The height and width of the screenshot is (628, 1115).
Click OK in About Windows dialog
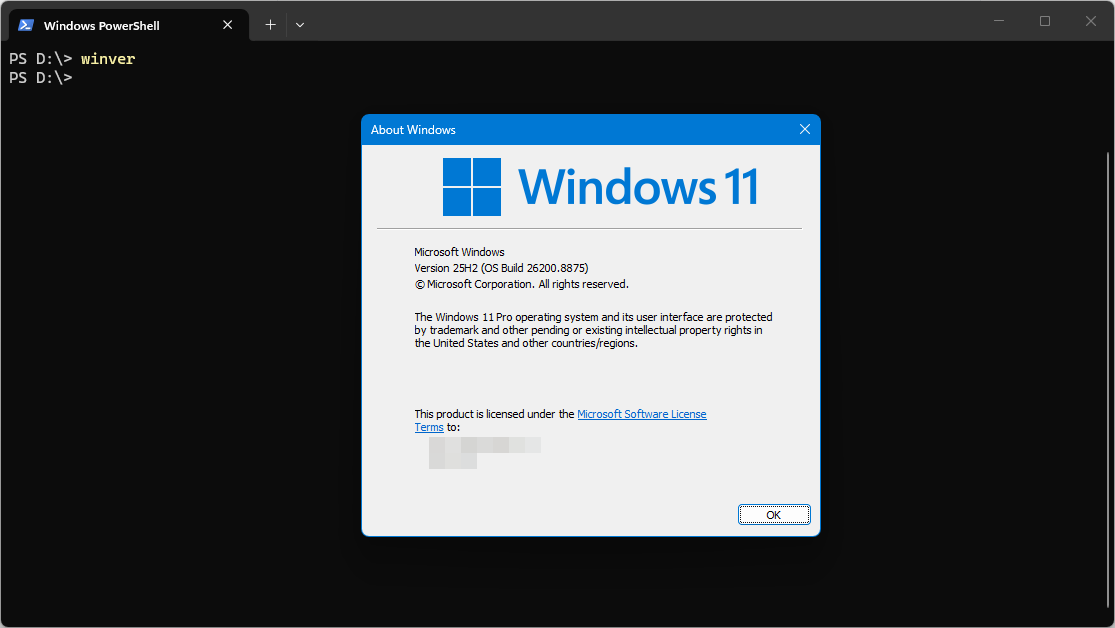(x=774, y=514)
